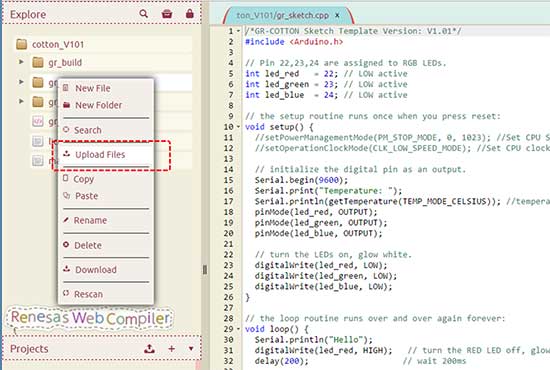Fold setup function at line 10
Image resolution: width=550 pixels, height=370 pixels.
click(239, 127)
